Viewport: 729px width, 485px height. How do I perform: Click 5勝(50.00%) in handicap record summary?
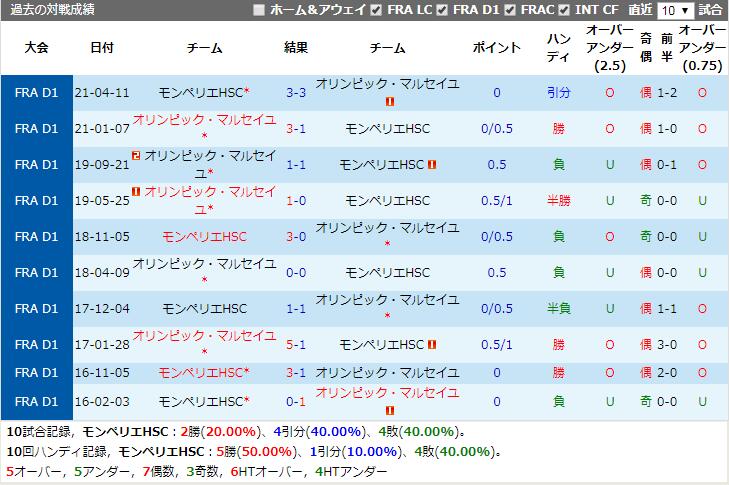tap(256, 452)
